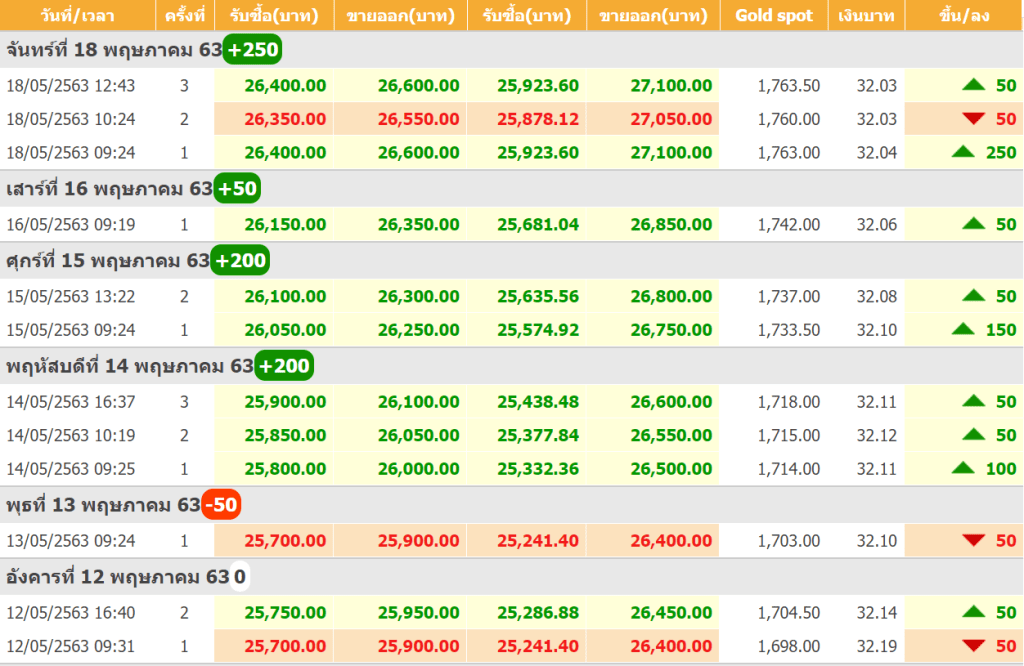This screenshot has height=666, width=1024.
Task: Click green up arrow in 16/05/2563 09:19 row
Action: [x=975, y=225]
